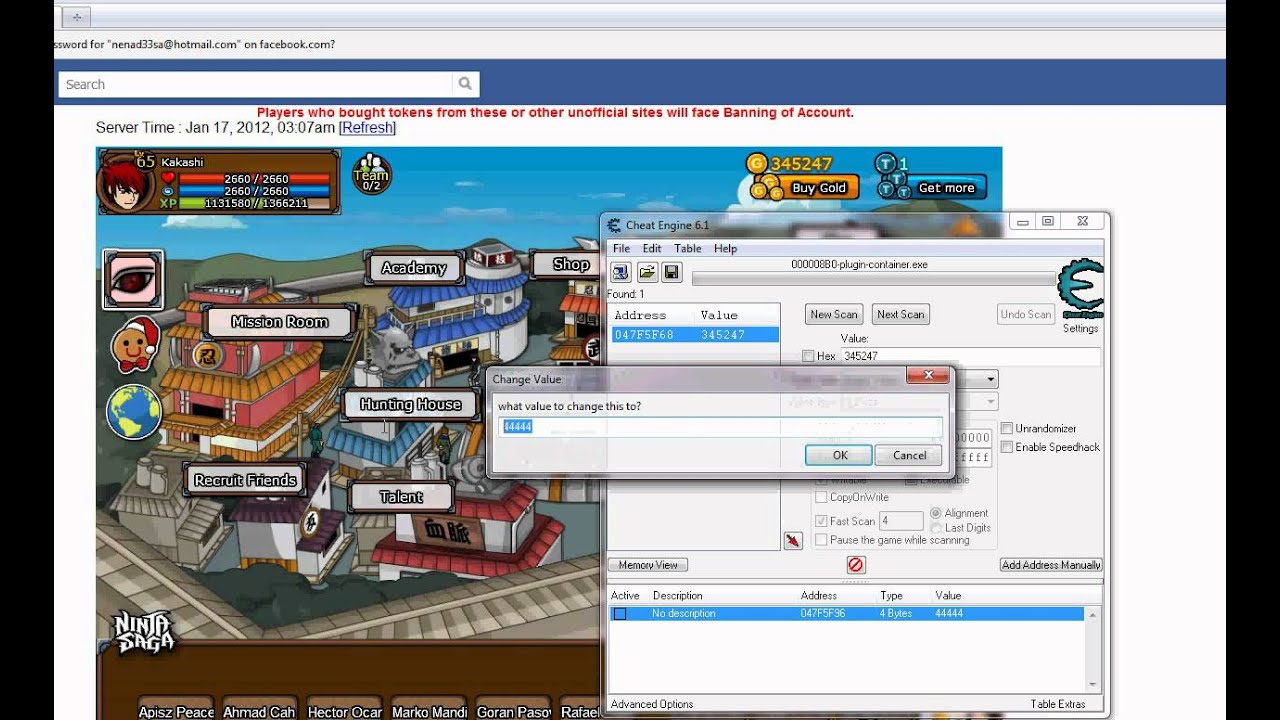Close the Change Value dialog with red X
1280x720 pixels.
pyautogui.click(x=928, y=375)
